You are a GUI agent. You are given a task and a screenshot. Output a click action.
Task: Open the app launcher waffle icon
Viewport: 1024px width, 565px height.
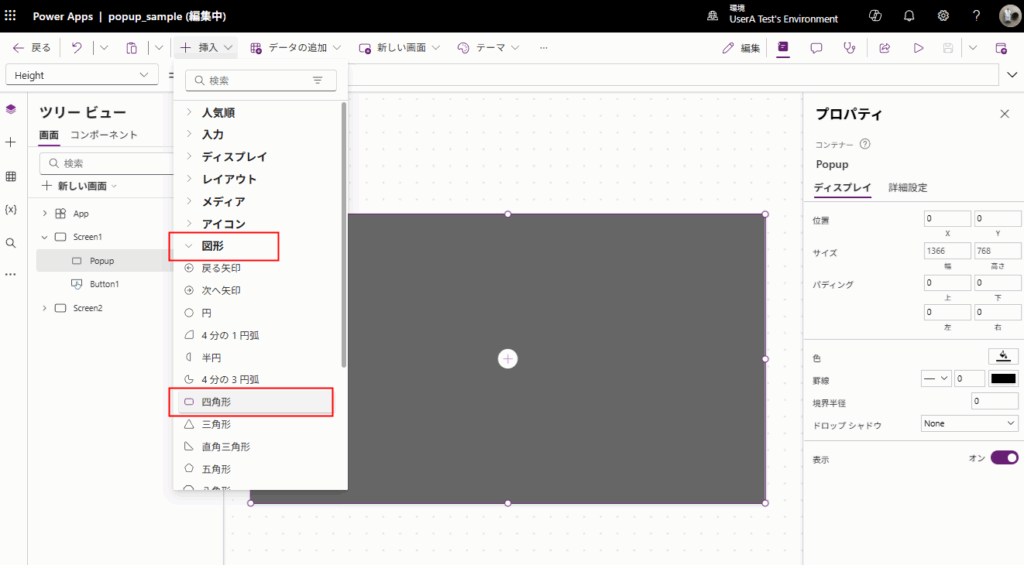10,15
